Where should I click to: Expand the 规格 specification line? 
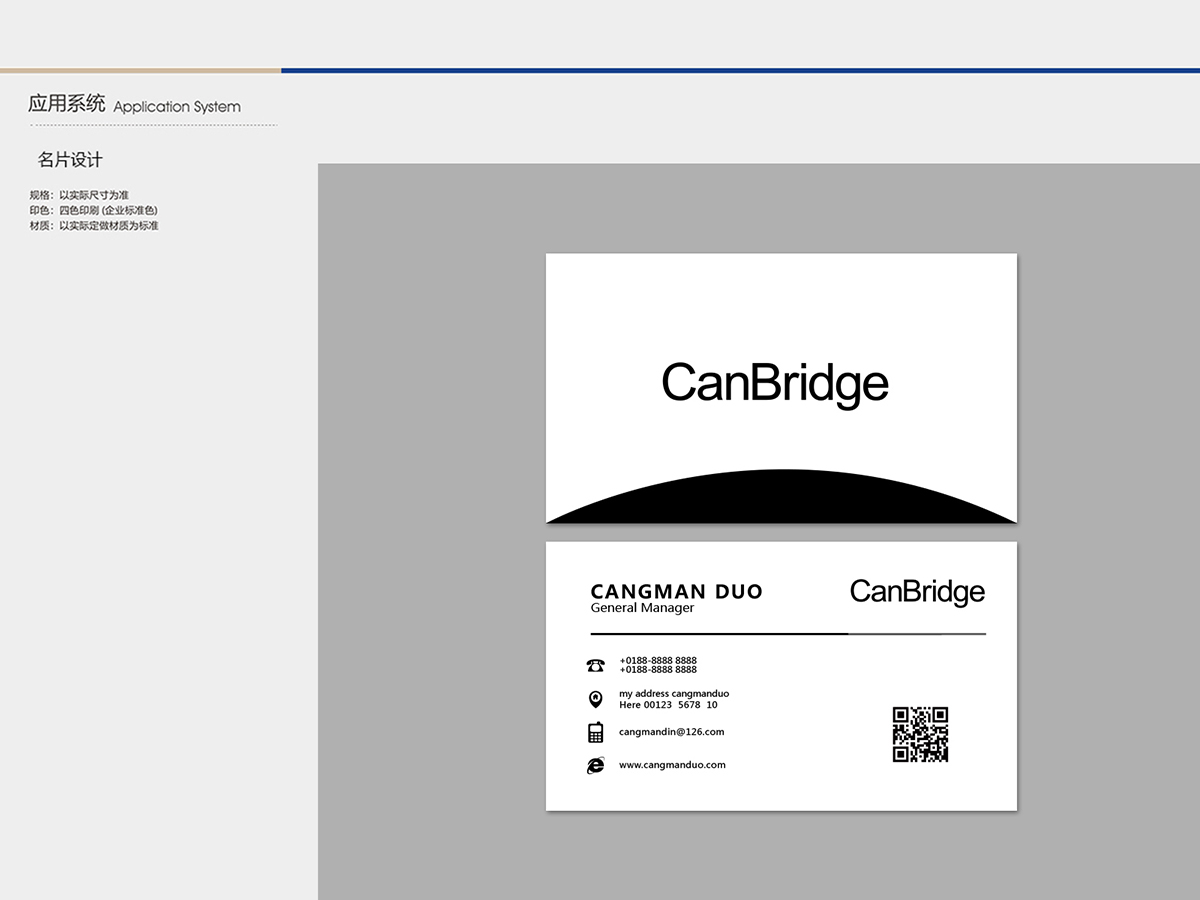tap(80, 195)
